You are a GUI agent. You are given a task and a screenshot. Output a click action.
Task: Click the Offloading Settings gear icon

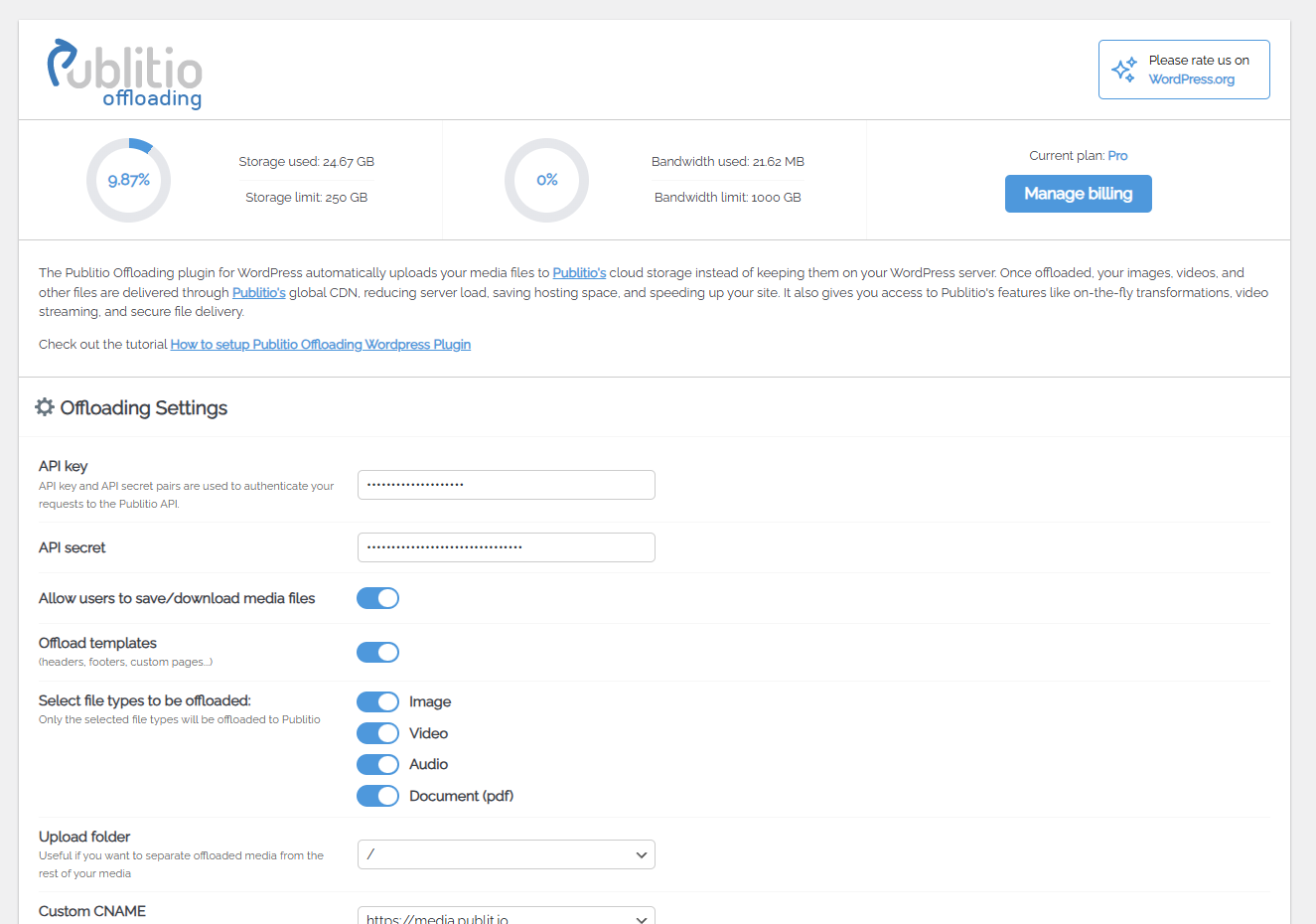(45, 407)
